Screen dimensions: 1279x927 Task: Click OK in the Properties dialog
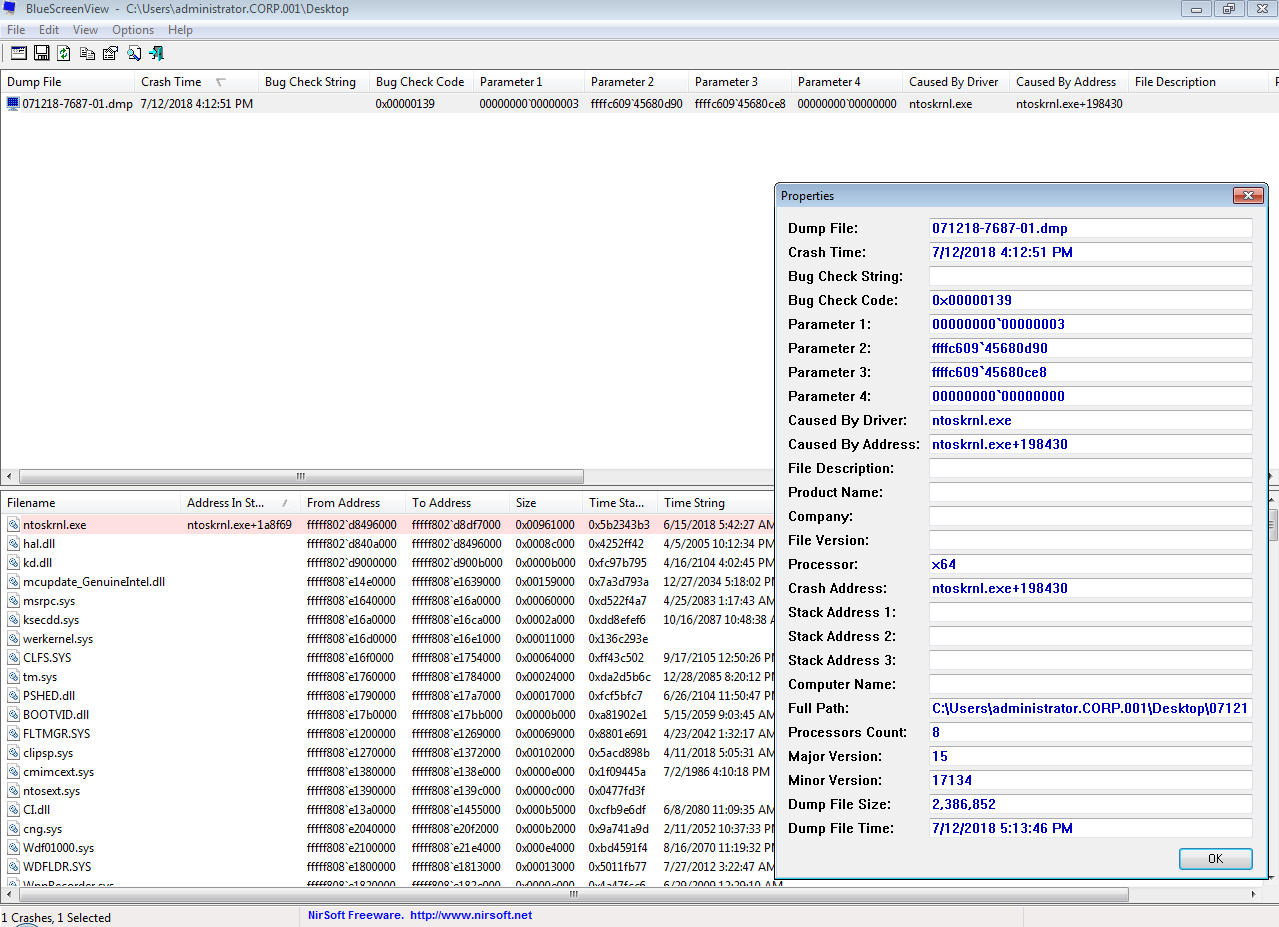[x=1215, y=859]
